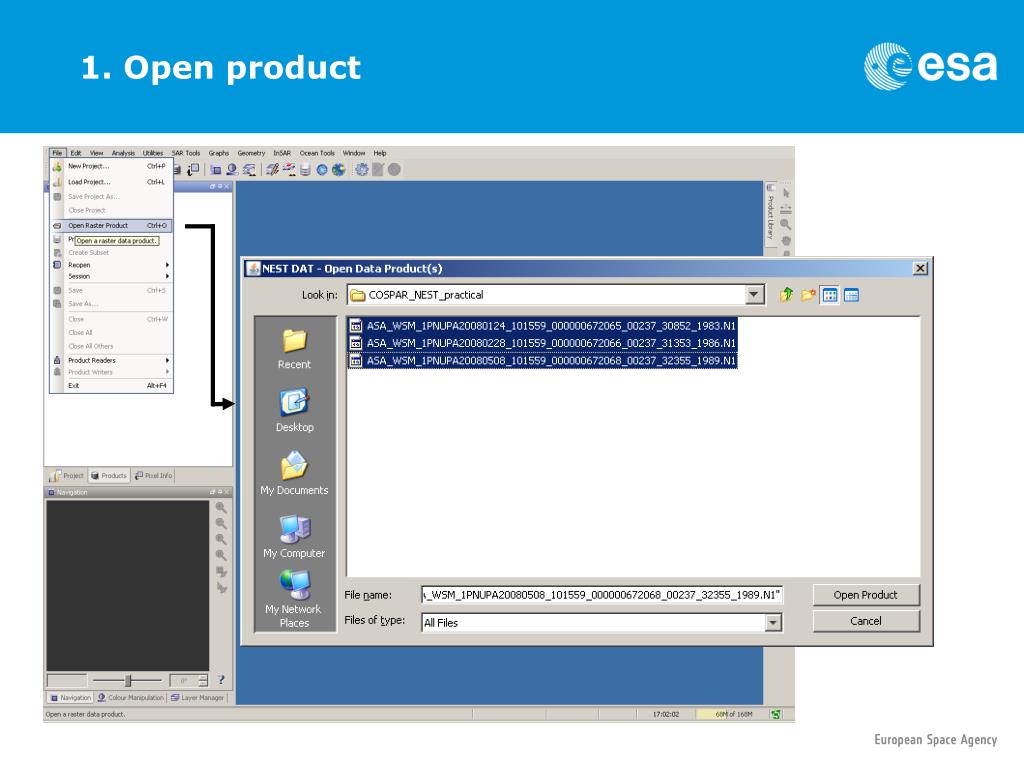
Task: Click the earth world map toolbar icon
Action: pyautogui.click(x=338, y=170)
